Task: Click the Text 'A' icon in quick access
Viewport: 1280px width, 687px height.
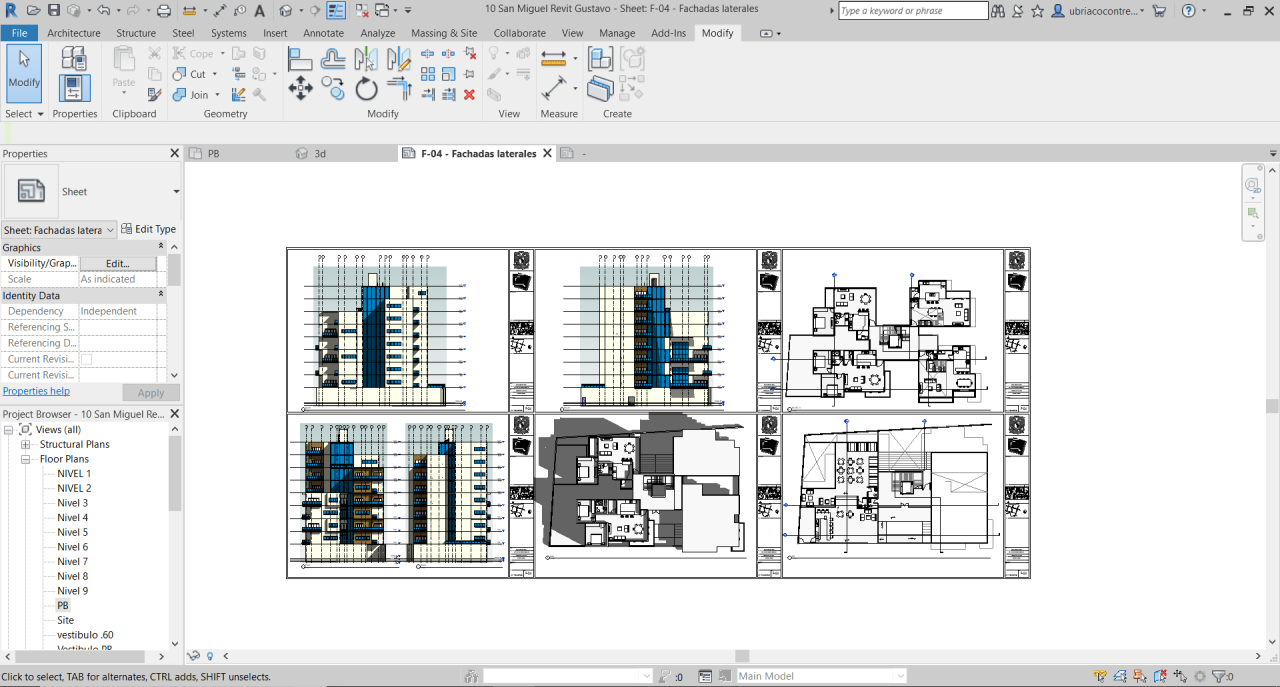Action: (260, 10)
